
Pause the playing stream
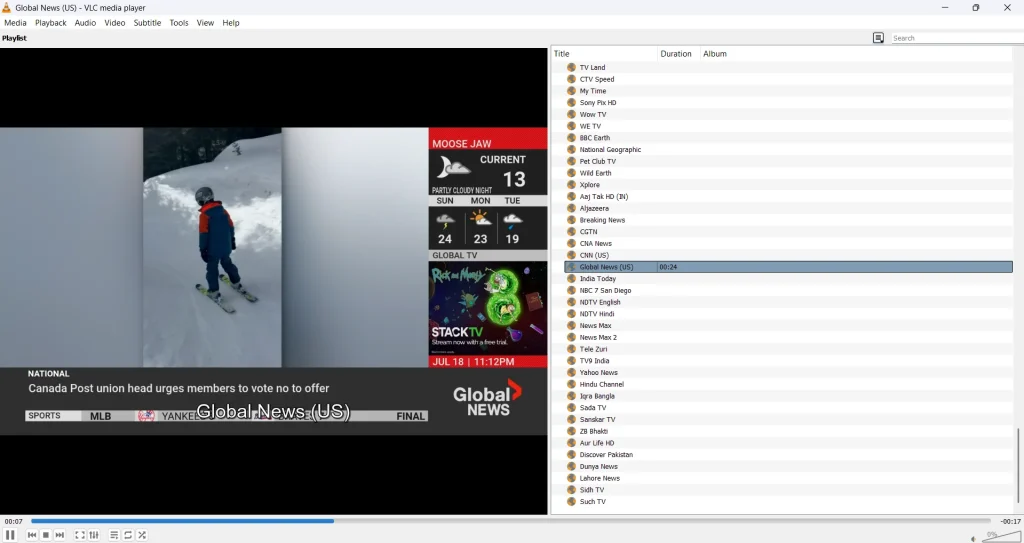pos(10,535)
